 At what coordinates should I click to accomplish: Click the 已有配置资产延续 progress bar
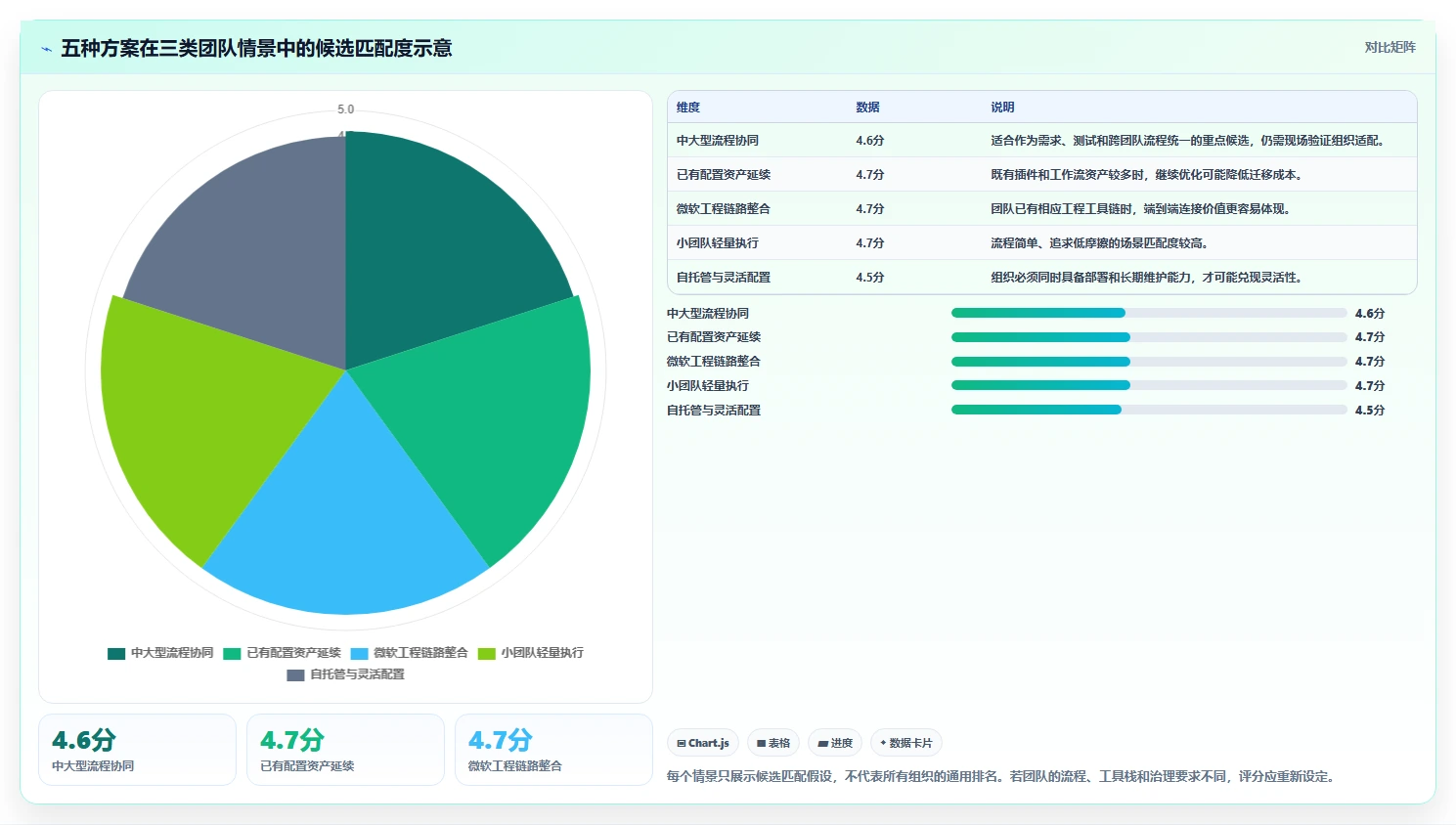[x=1149, y=337]
